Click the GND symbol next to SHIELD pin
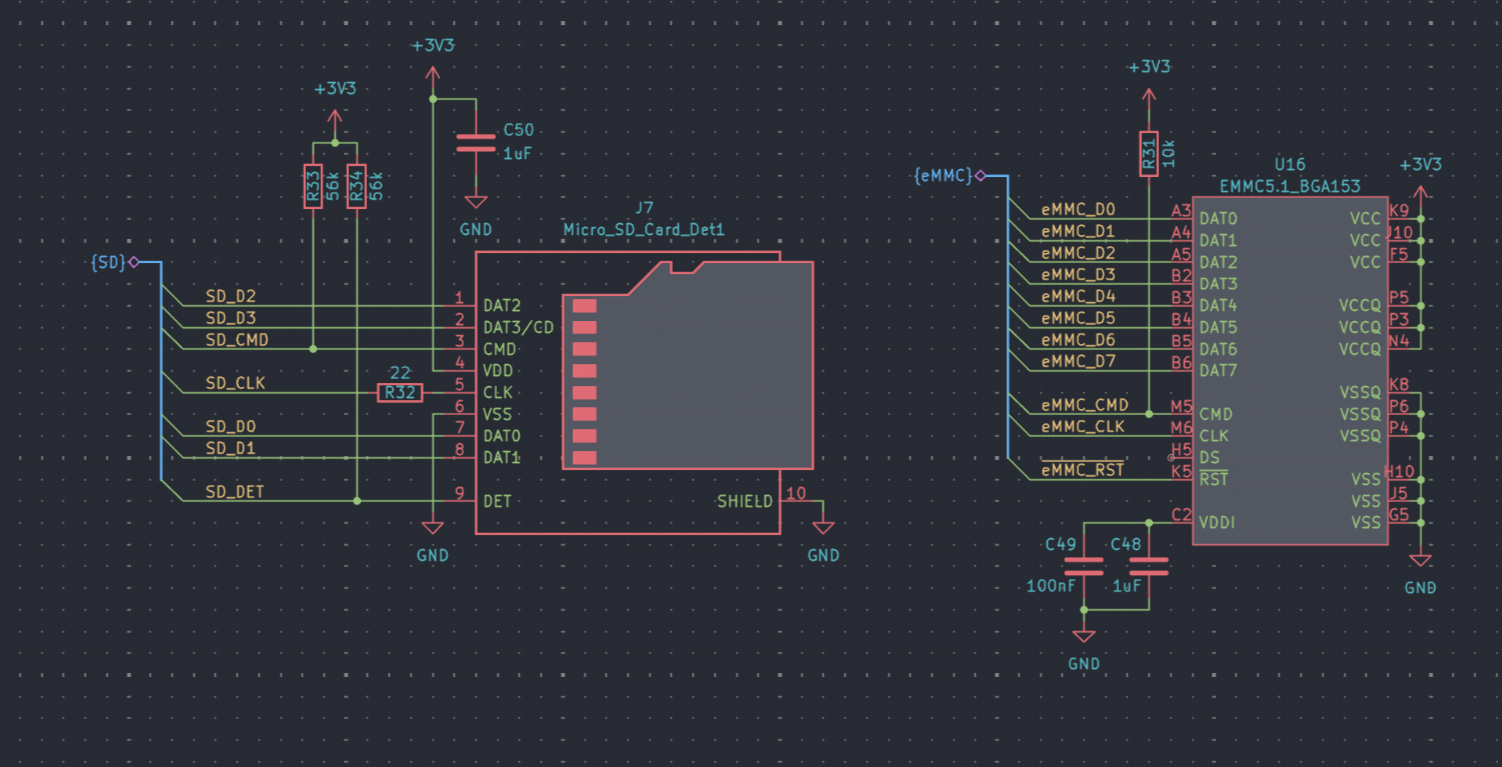Screen dimensions: 1502x767 pos(823,528)
